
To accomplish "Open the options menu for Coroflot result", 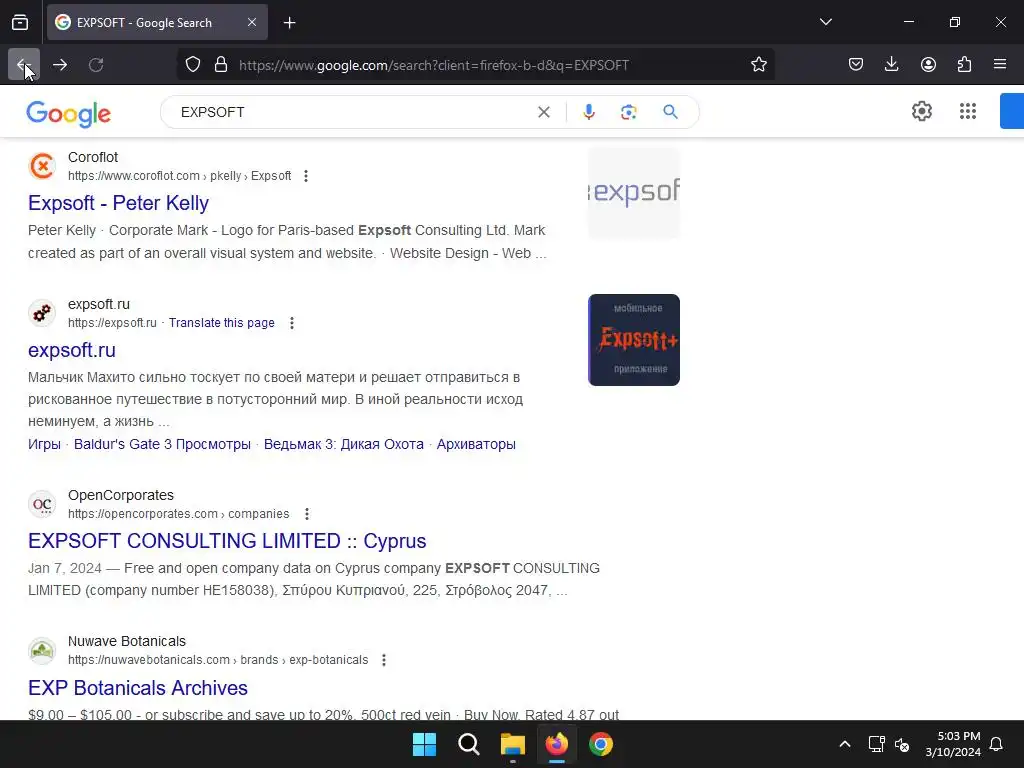I will [306, 176].
